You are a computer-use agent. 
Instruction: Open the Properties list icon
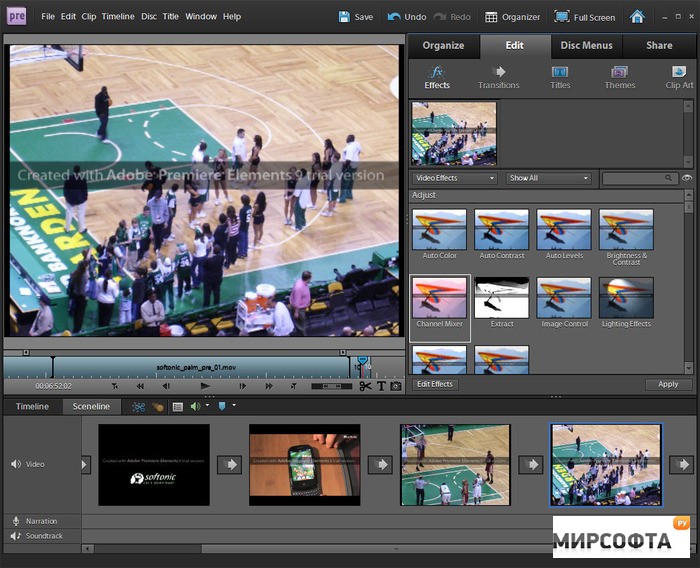[178, 407]
